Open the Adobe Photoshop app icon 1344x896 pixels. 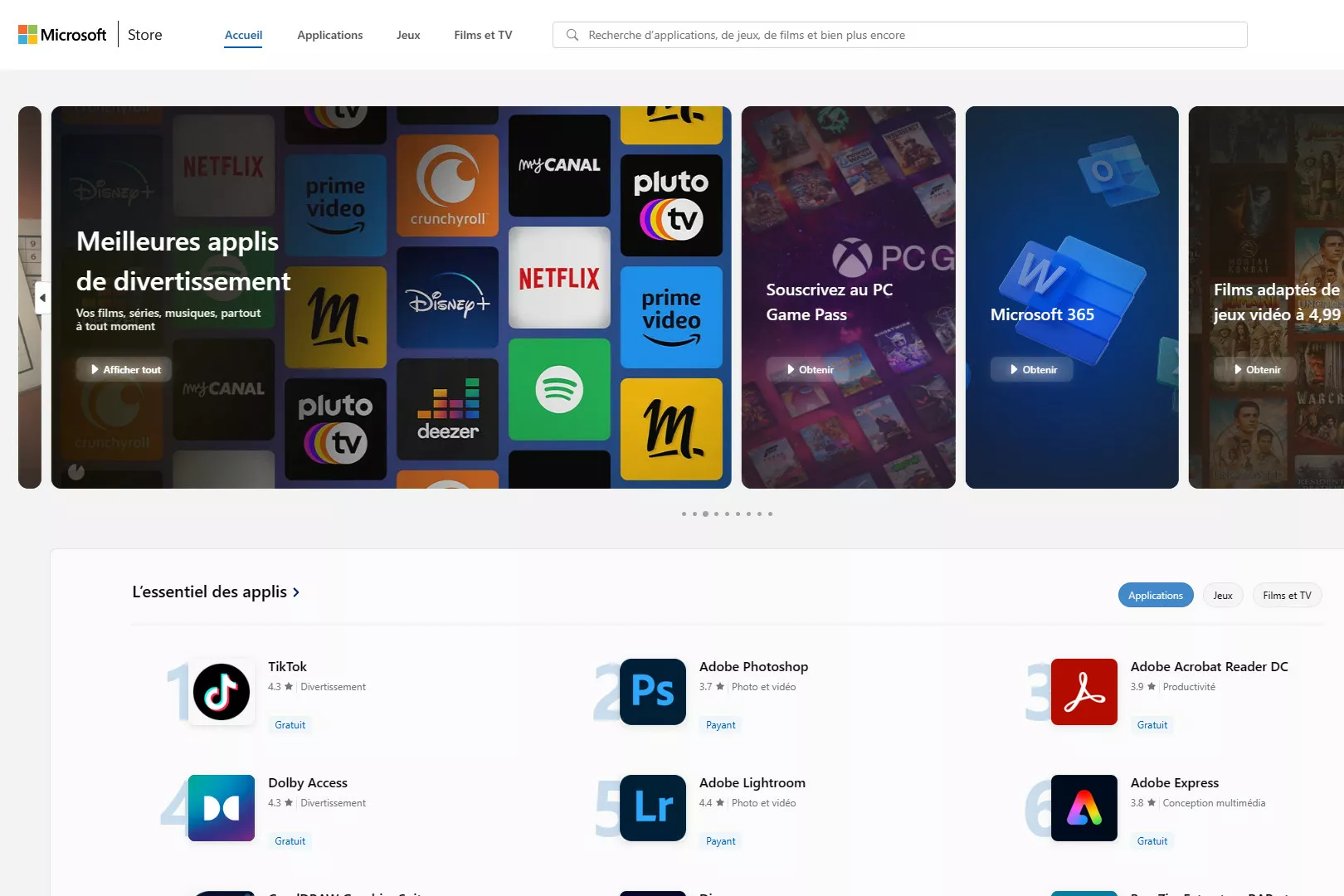pos(653,692)
